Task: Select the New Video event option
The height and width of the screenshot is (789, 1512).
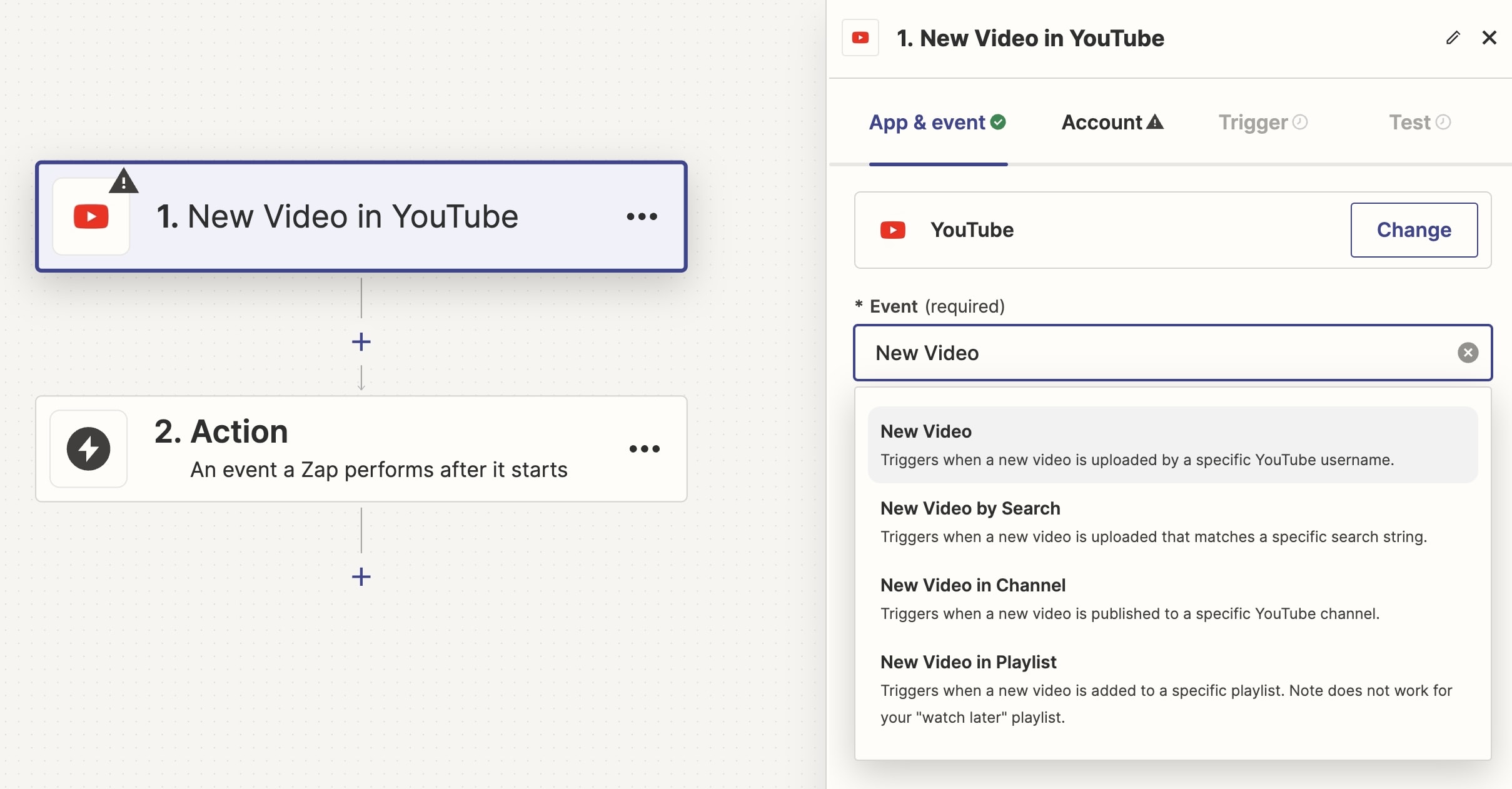Action: click(1173, 445)
